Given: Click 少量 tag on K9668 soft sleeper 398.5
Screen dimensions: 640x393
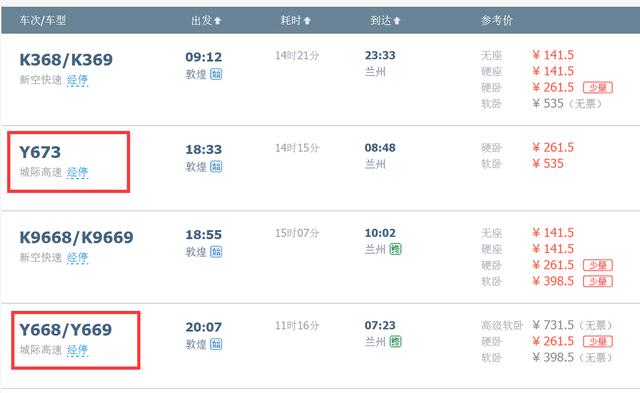Looking at the screenshot, I should click(598, 281).
